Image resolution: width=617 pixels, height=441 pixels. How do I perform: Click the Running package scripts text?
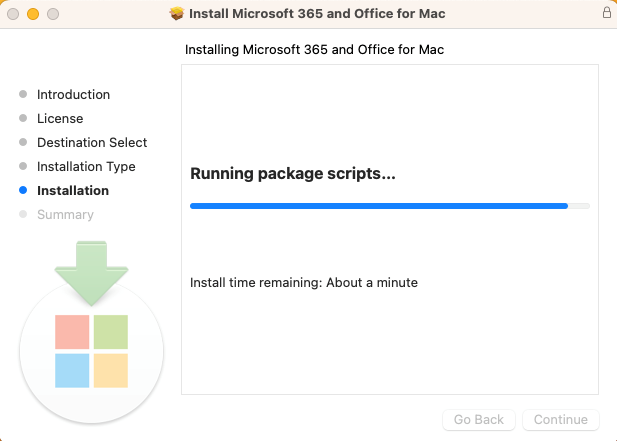pos(293,173)
